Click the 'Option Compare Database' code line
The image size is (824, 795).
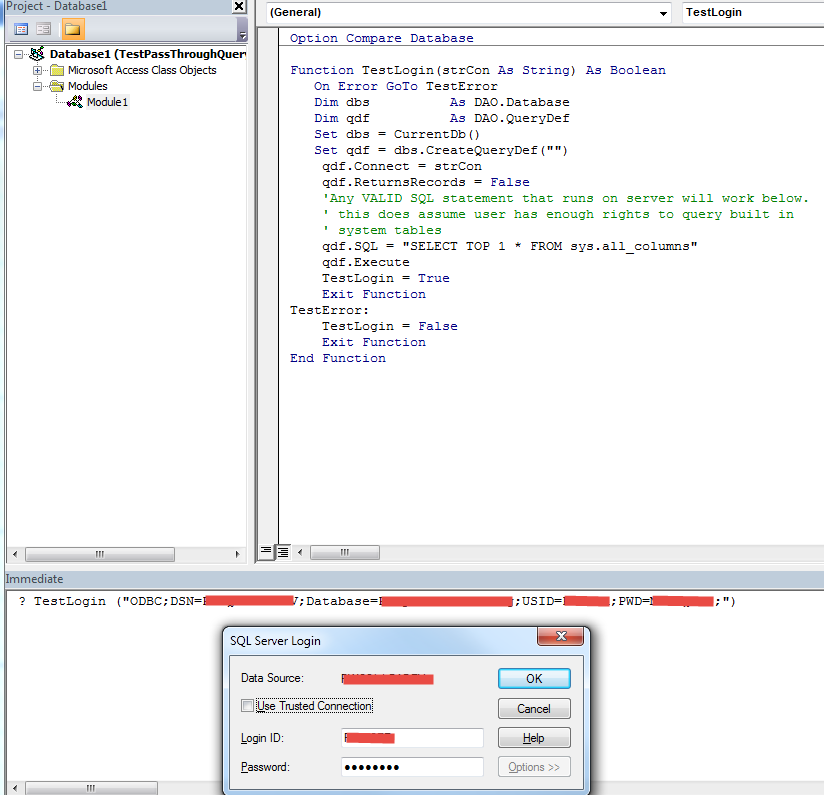click(x=382, y=38)
